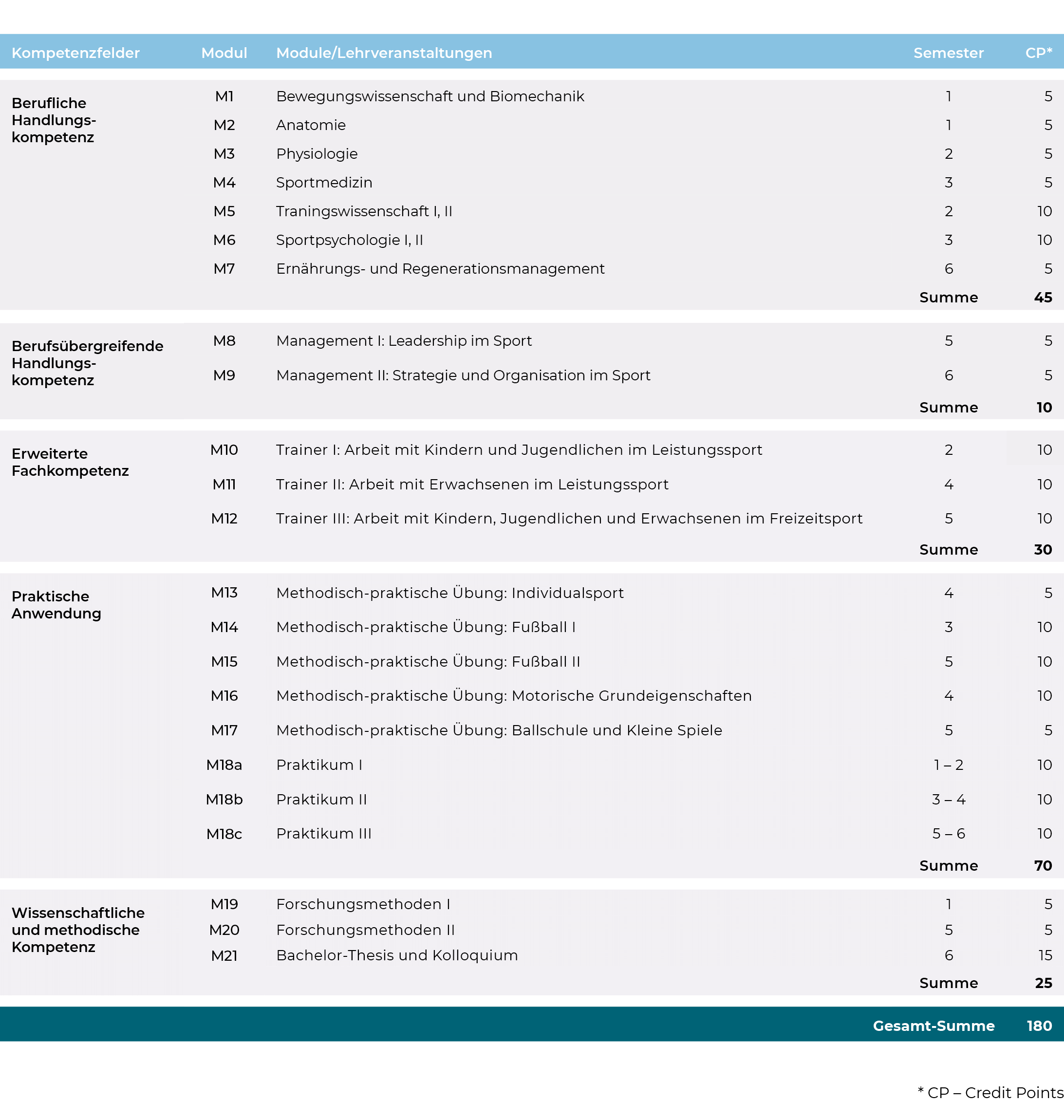Click the Modul column header
The height and width of the screenshot is (1120, 1064).
[224, 52]
